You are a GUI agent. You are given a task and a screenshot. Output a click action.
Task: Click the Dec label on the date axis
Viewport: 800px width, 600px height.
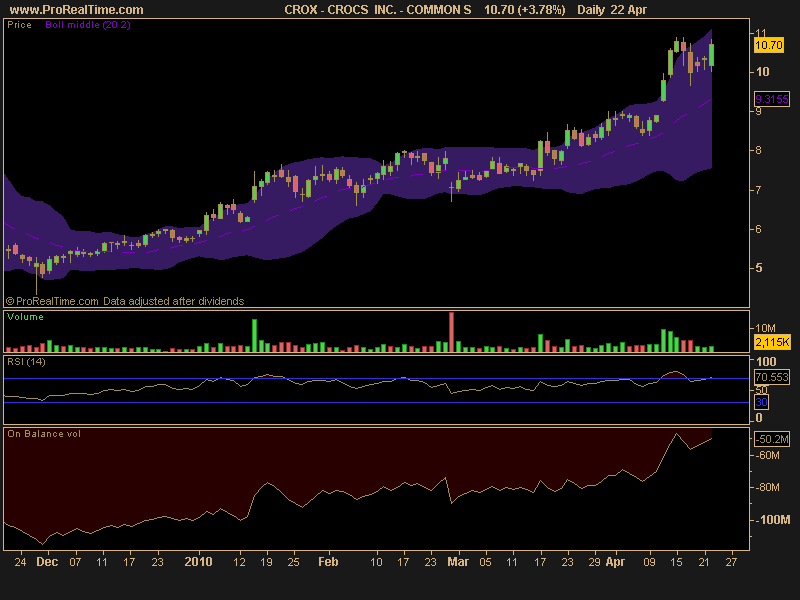[47, 562]
